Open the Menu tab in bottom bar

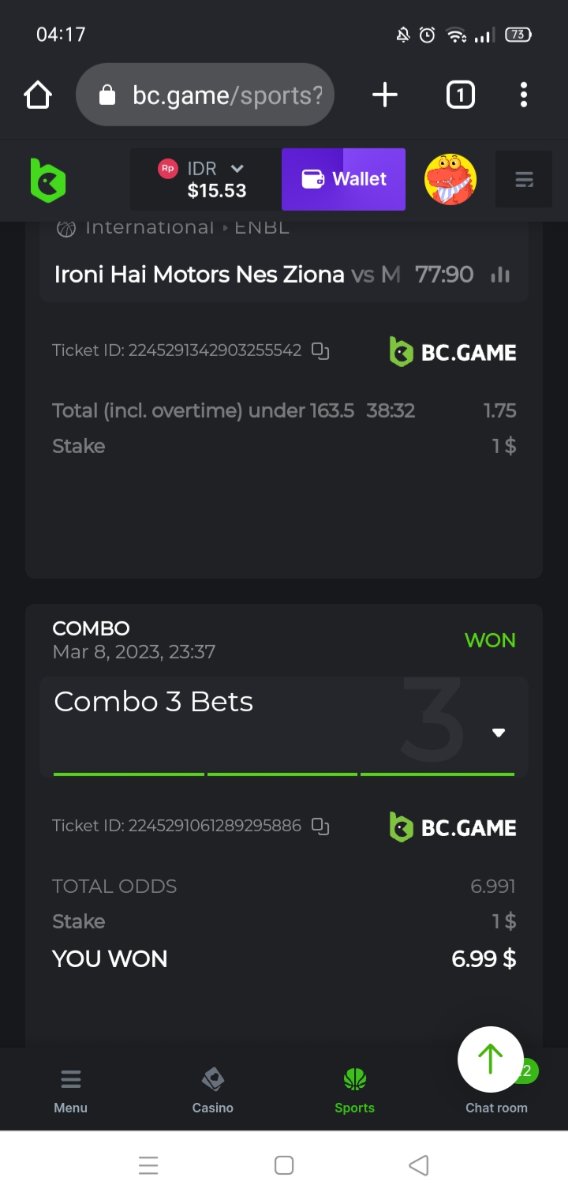71,1091
